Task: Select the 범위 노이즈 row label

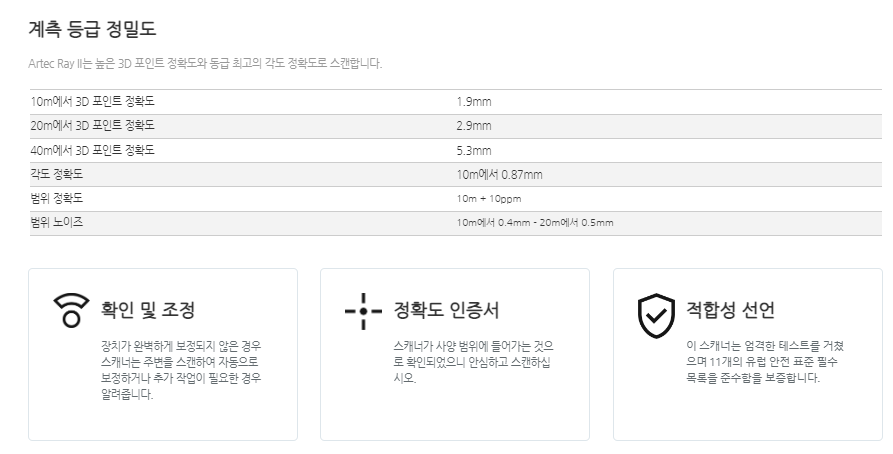Action: 56,222
